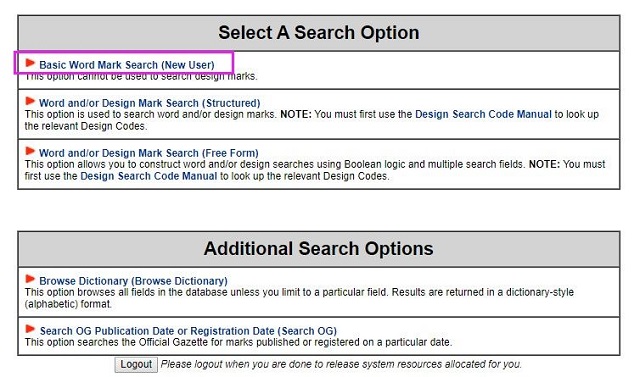Click the Logout button
The height and width of the screenshot is (377, 640).
pos(136,364)
